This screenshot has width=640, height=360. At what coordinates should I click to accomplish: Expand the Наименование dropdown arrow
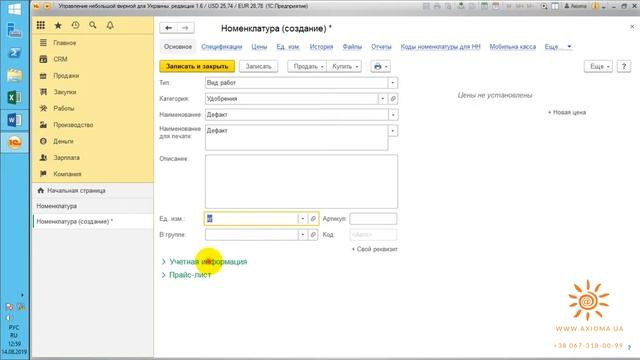coord(393,115)
